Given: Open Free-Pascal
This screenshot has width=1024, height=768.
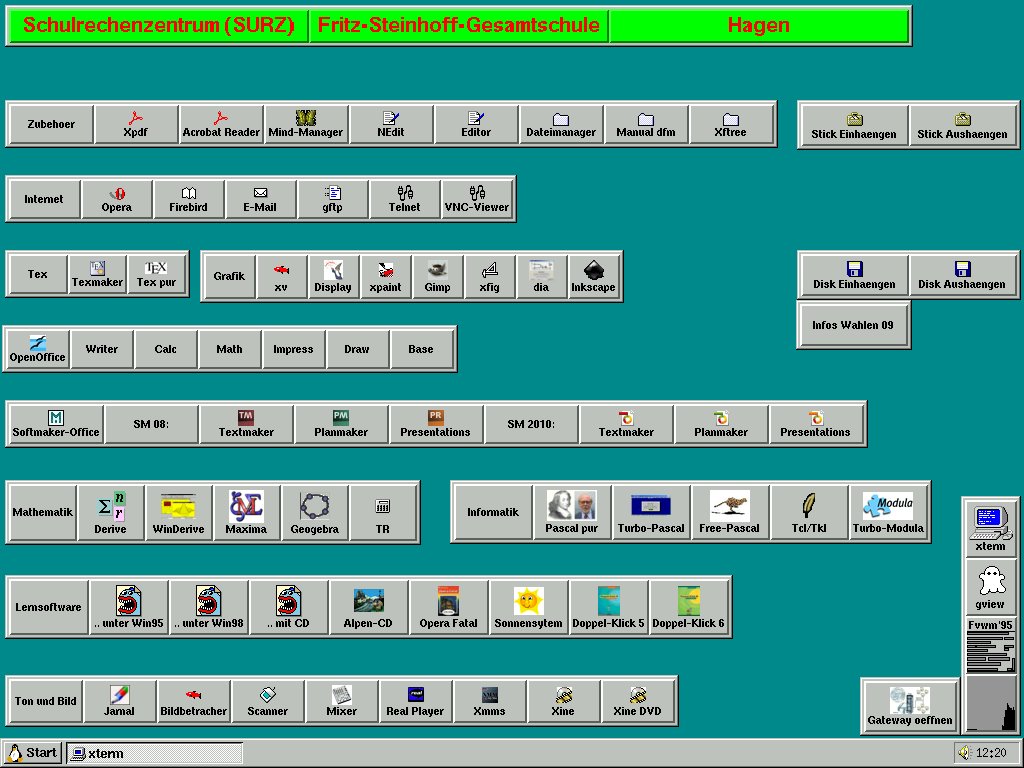Looking at the screenshot, I should 729,512.
